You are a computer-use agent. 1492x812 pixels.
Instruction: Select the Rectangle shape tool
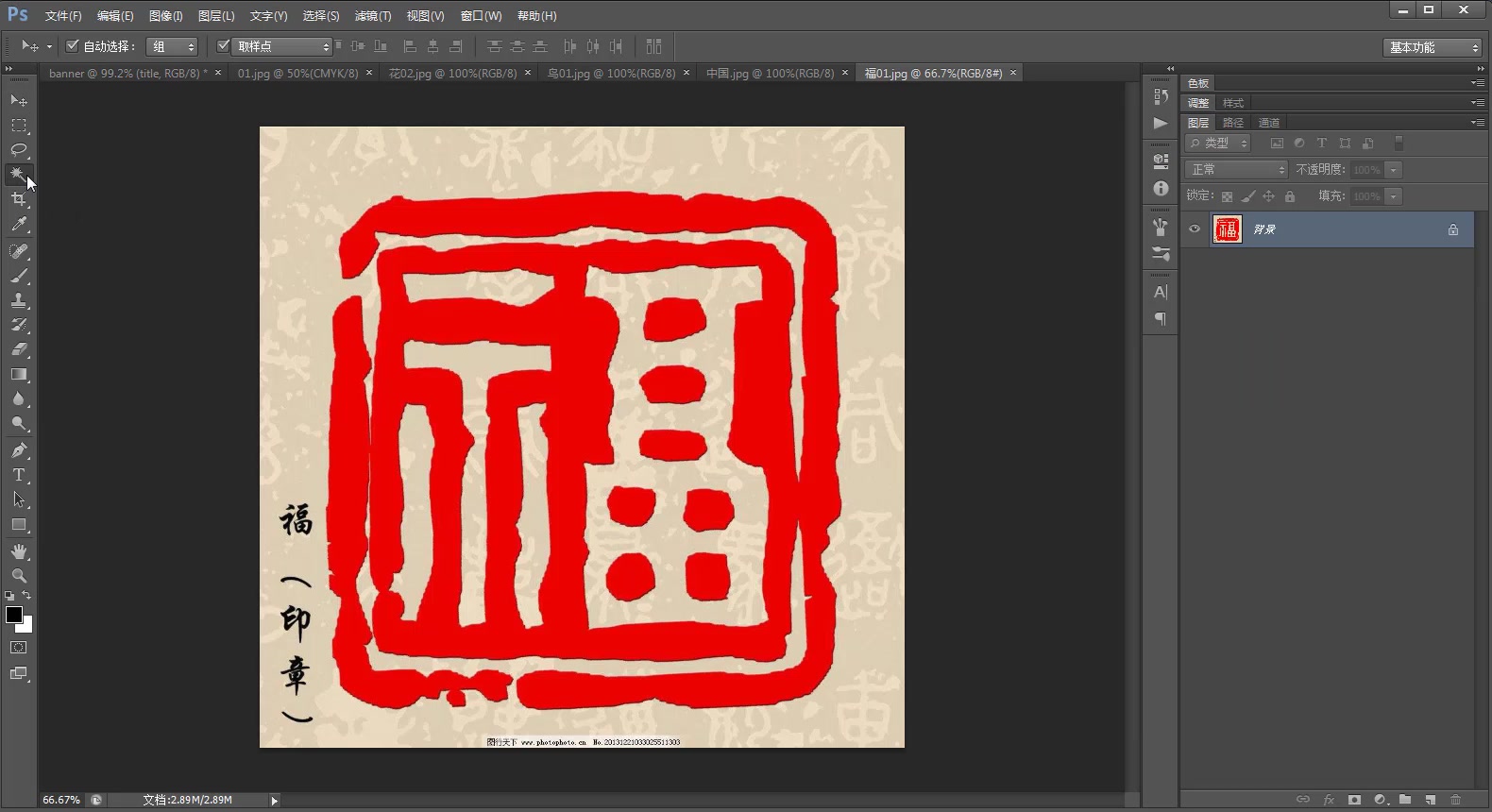tap(18, 525)
